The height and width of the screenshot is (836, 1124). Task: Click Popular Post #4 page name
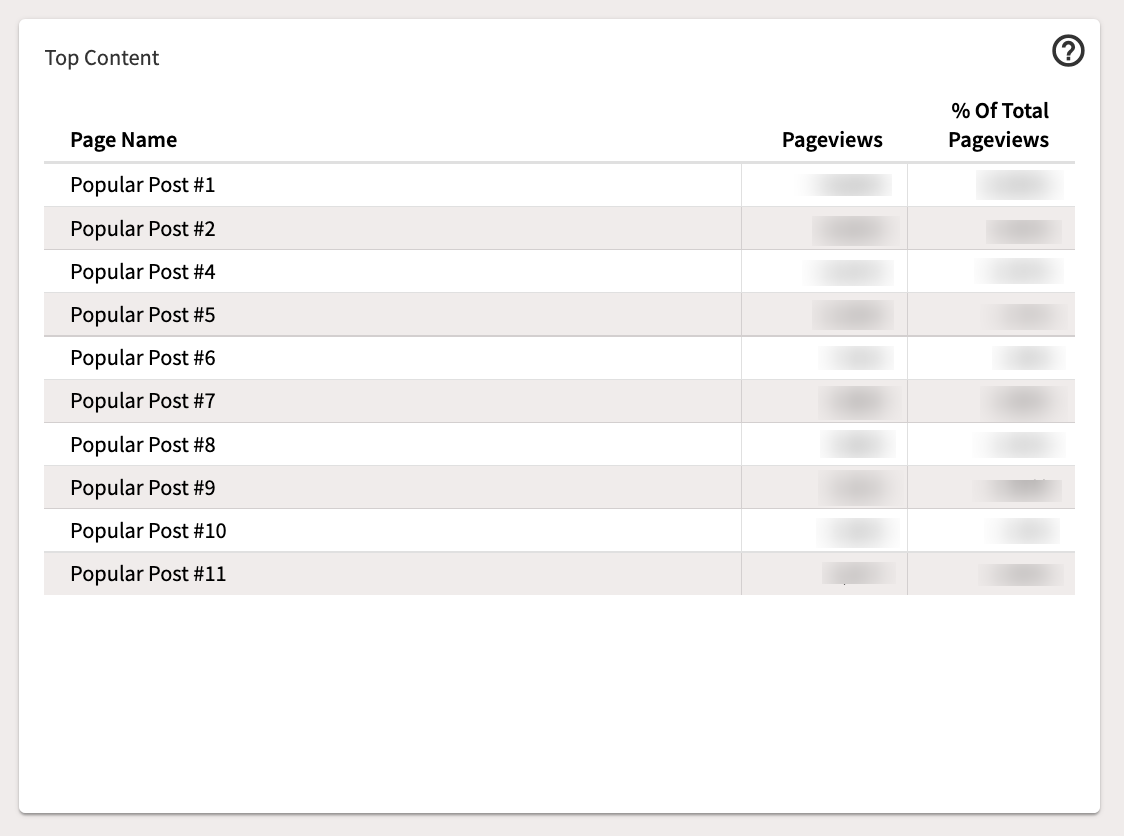tap(143, 272)
